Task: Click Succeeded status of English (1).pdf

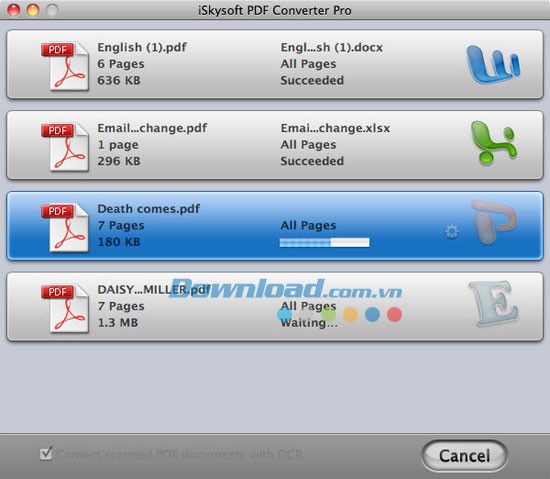Action: click(x=312, y=80)
